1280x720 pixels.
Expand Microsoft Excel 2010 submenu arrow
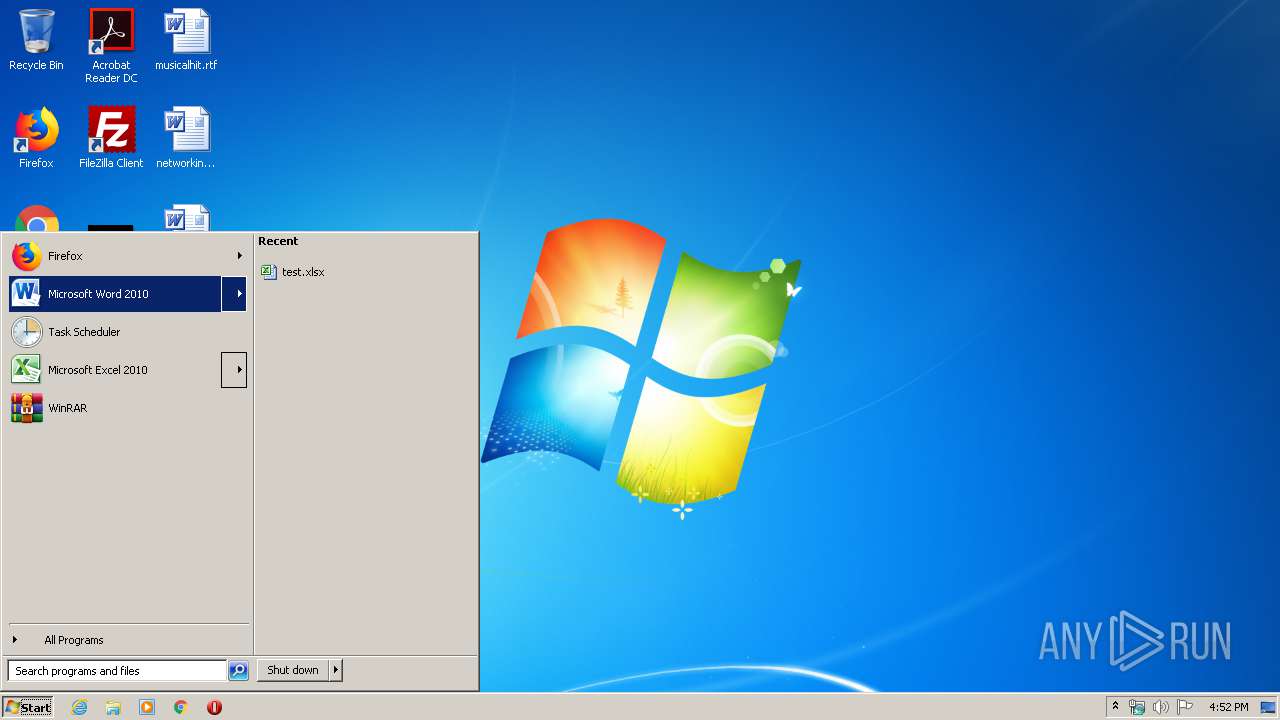coord(234,370)
